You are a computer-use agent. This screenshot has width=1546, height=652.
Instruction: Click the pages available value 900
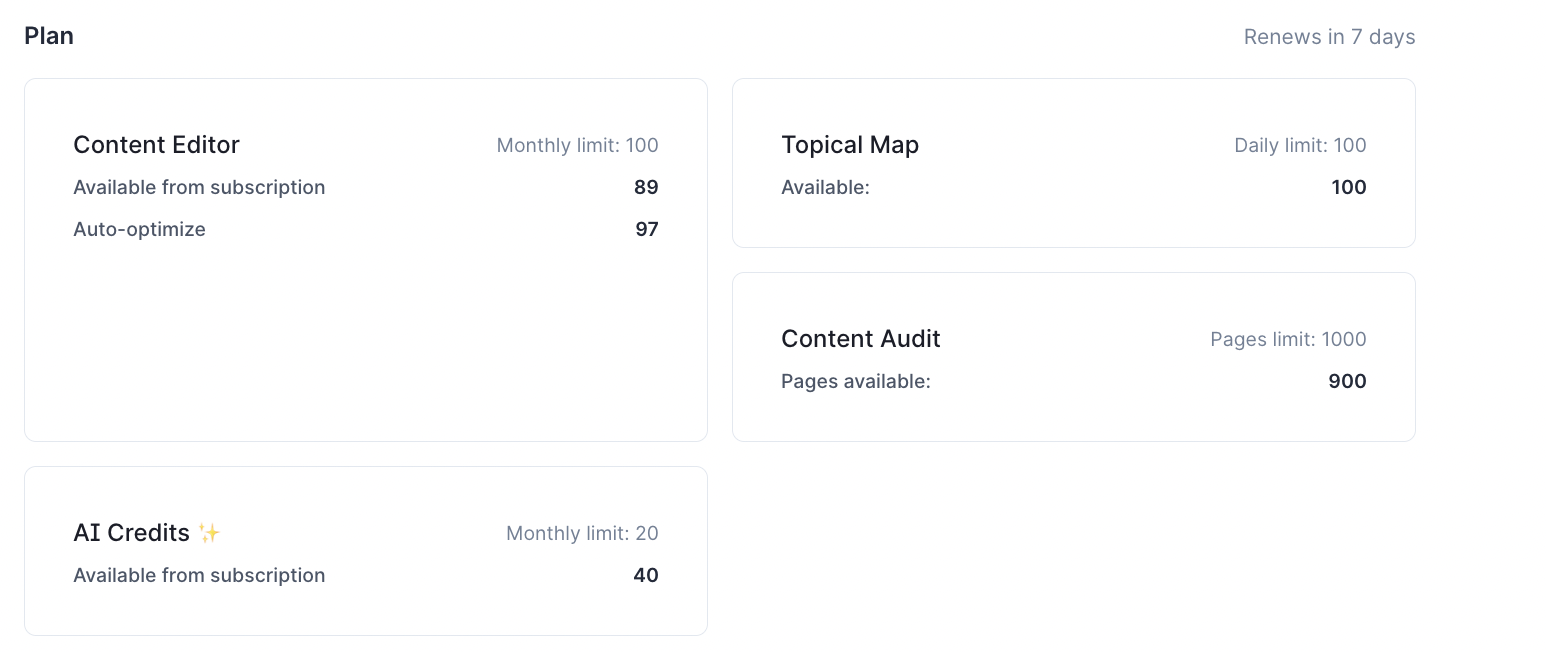[x=1347, y=381]
